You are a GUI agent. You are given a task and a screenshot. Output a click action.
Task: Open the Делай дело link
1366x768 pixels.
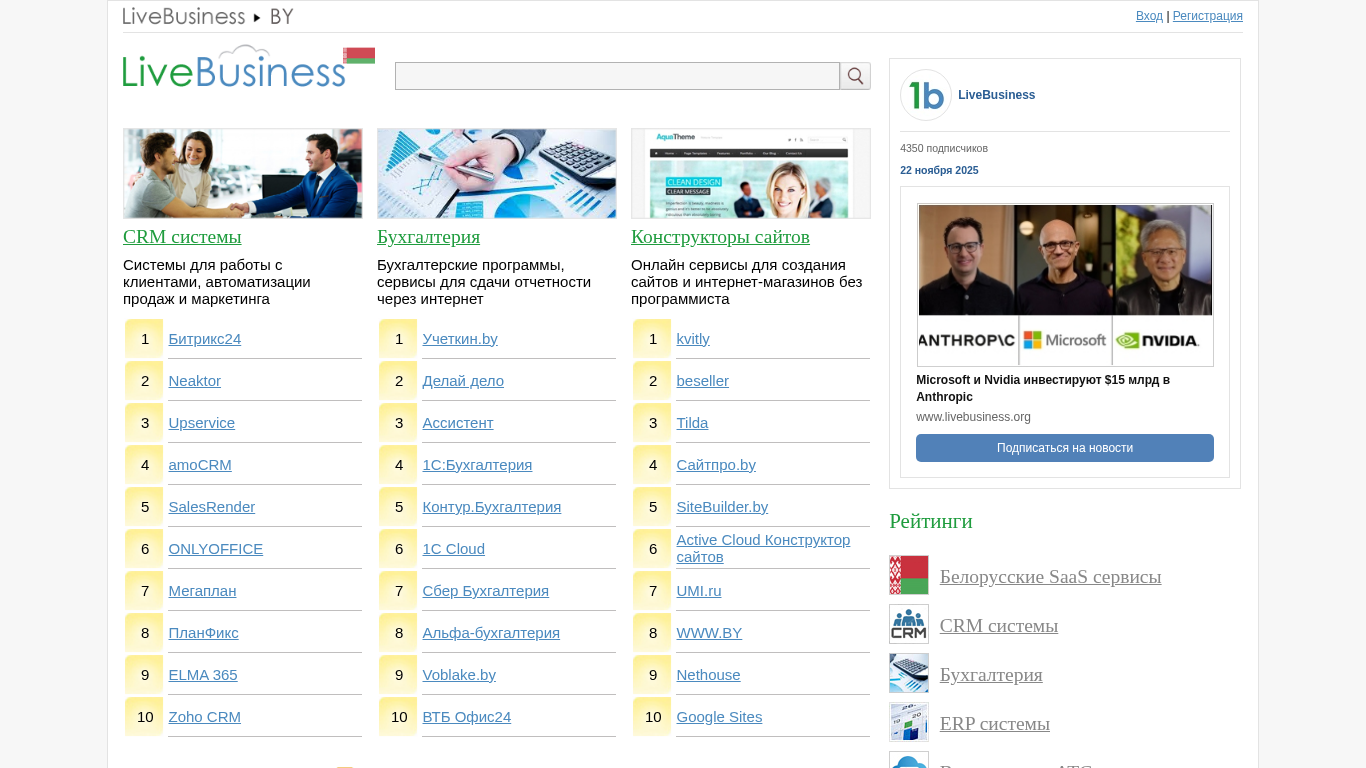click(x=463, y=381)
